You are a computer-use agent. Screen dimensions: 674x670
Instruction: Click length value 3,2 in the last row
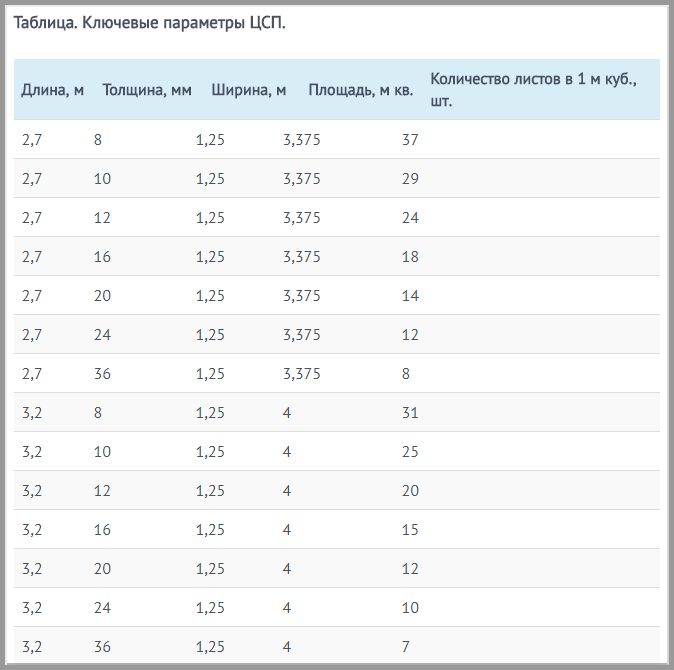point(32,647)
